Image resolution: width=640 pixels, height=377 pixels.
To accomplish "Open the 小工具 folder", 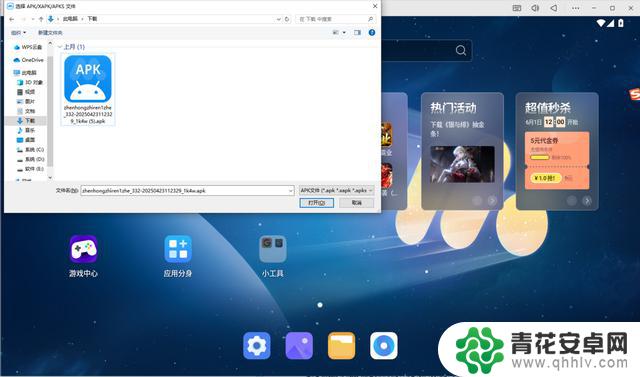I will click(x=273, y=249).
